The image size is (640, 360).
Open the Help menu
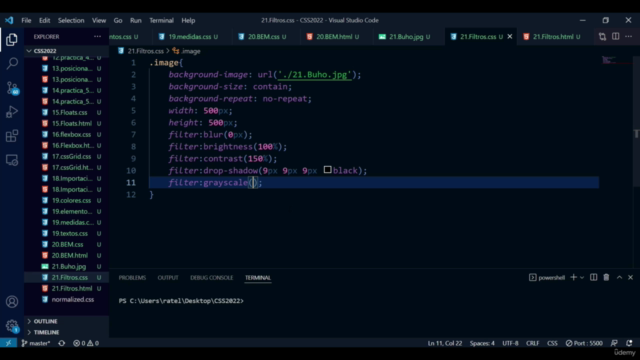point(188,20)
